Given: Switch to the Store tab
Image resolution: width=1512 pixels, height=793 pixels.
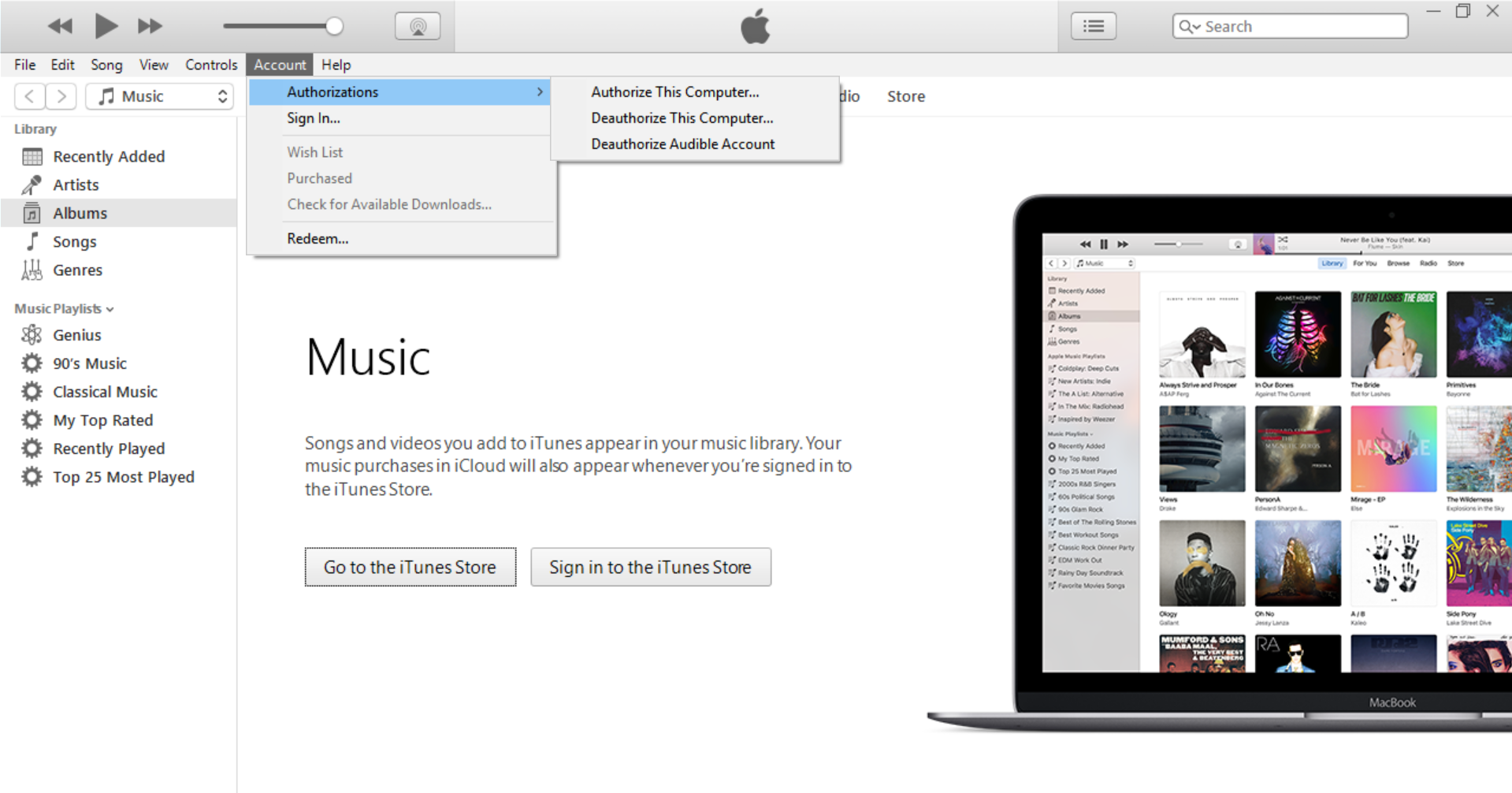Looking at the screenshot, I should (906, 96).
